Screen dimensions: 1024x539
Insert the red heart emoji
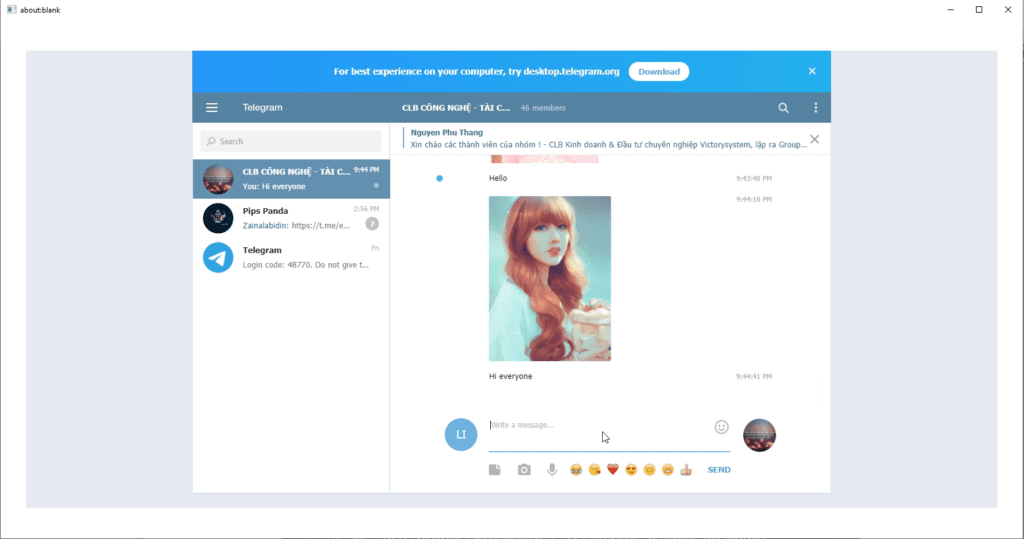(x=613, y=470)
